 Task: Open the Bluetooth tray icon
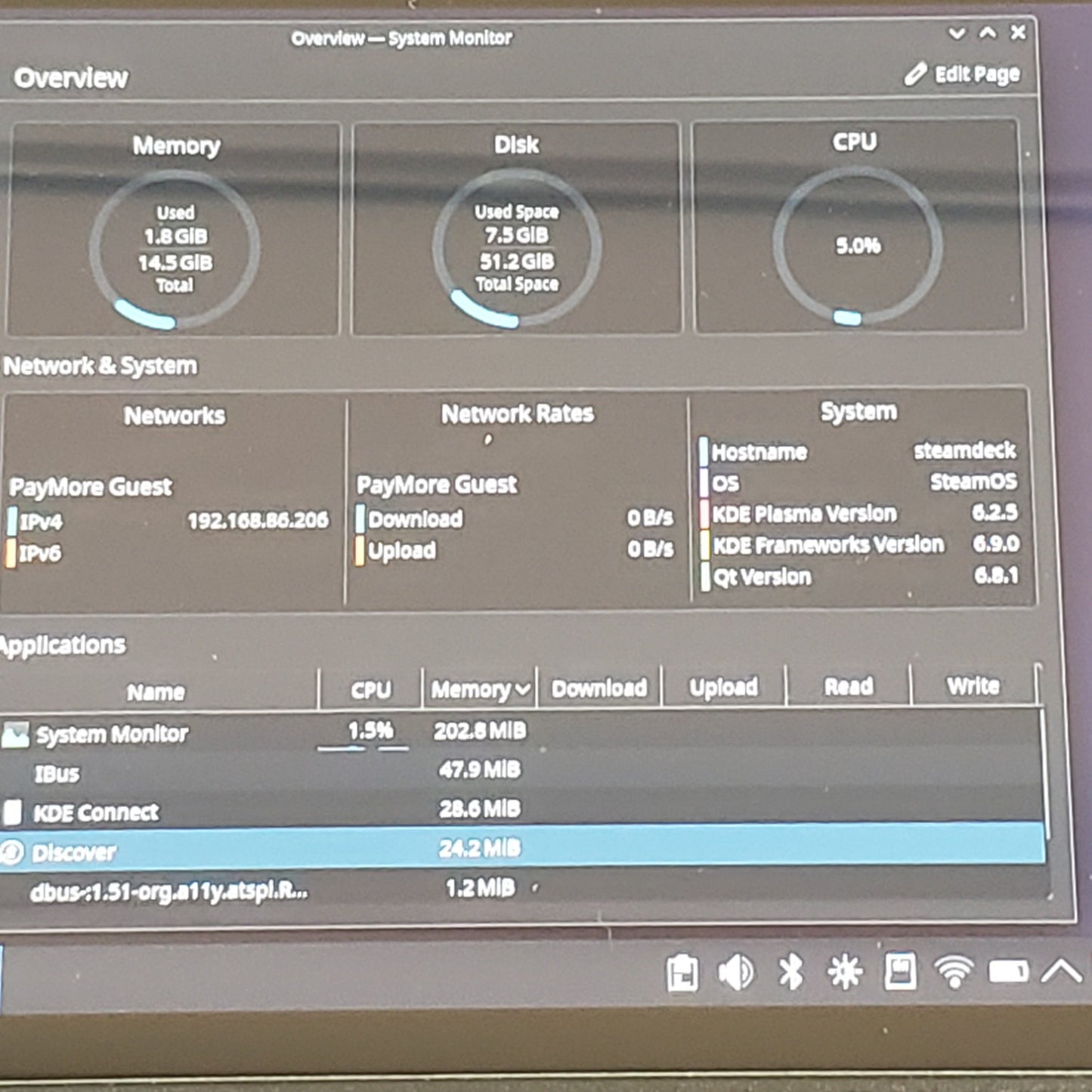[790, 972]
